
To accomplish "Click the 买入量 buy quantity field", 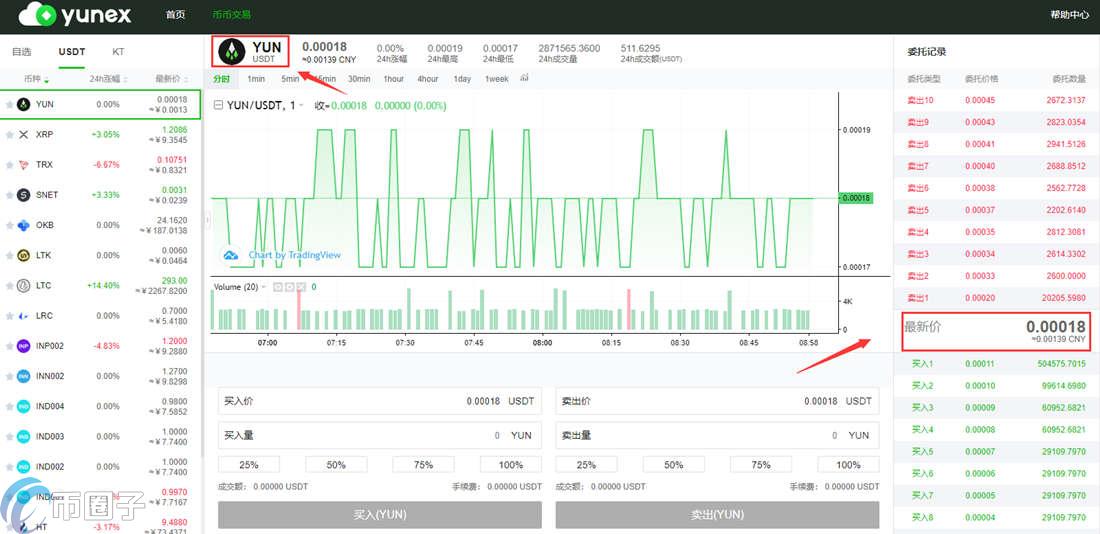I will (x=379, y=435).
